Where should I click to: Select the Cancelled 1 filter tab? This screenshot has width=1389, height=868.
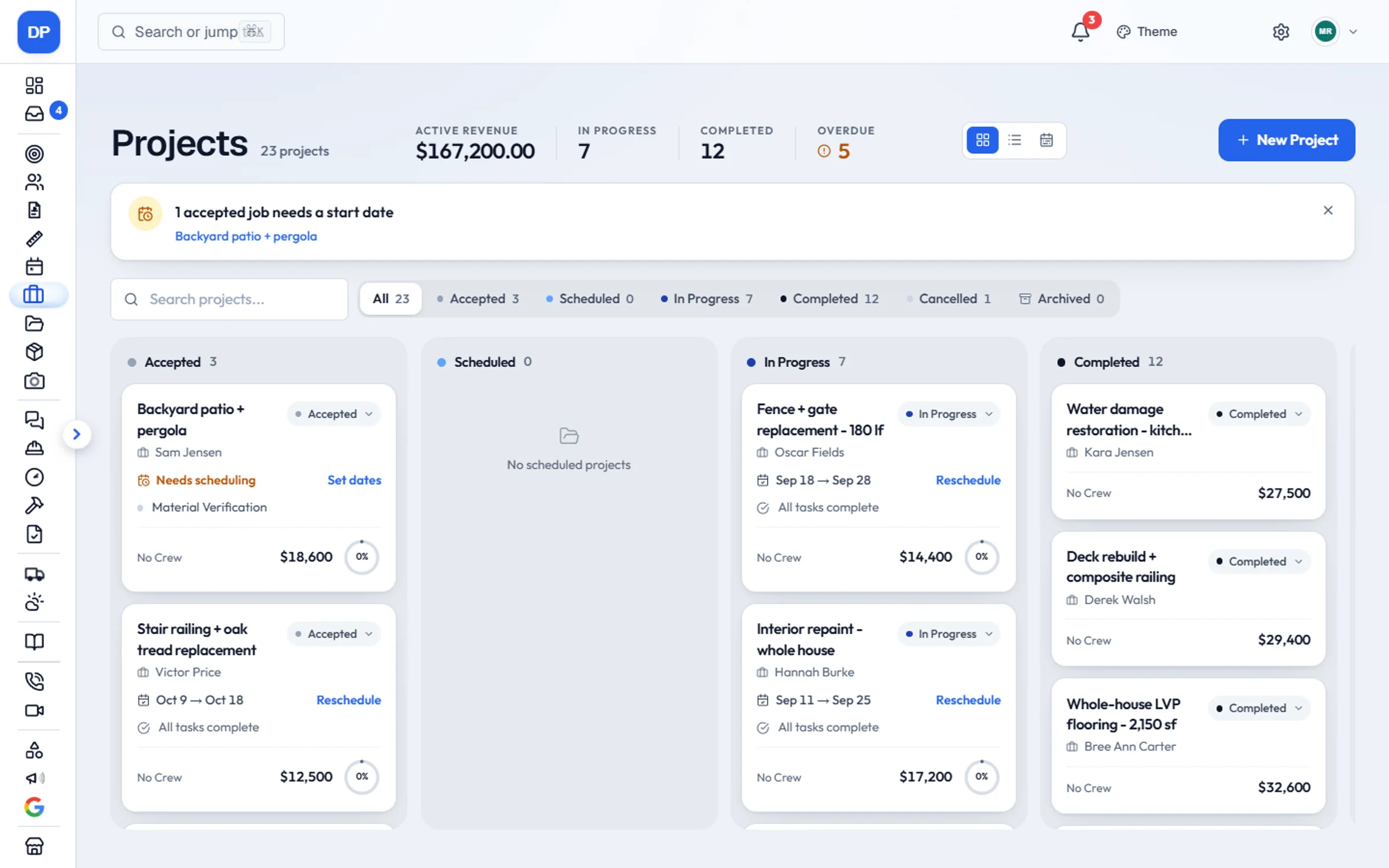(949, 299)
